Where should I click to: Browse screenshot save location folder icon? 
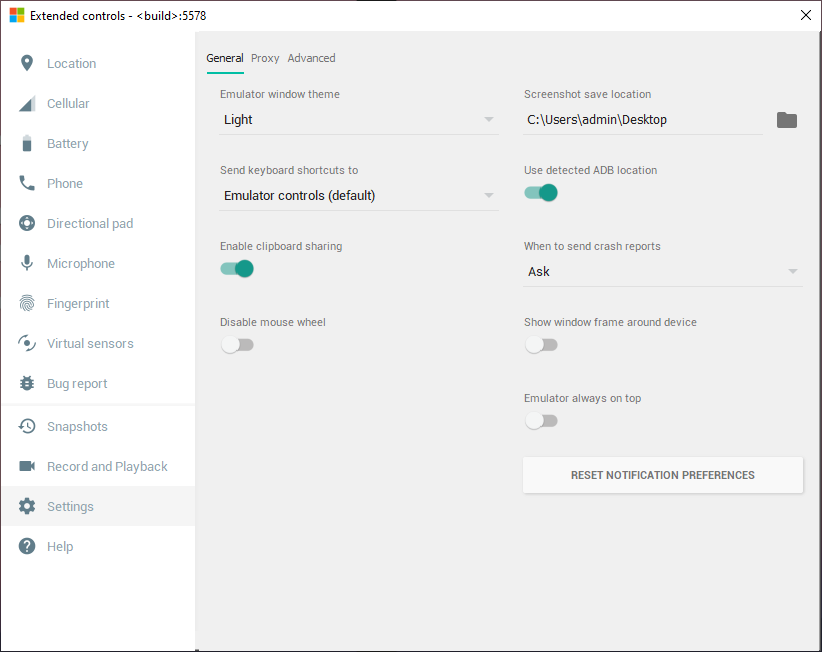(787, 120)
